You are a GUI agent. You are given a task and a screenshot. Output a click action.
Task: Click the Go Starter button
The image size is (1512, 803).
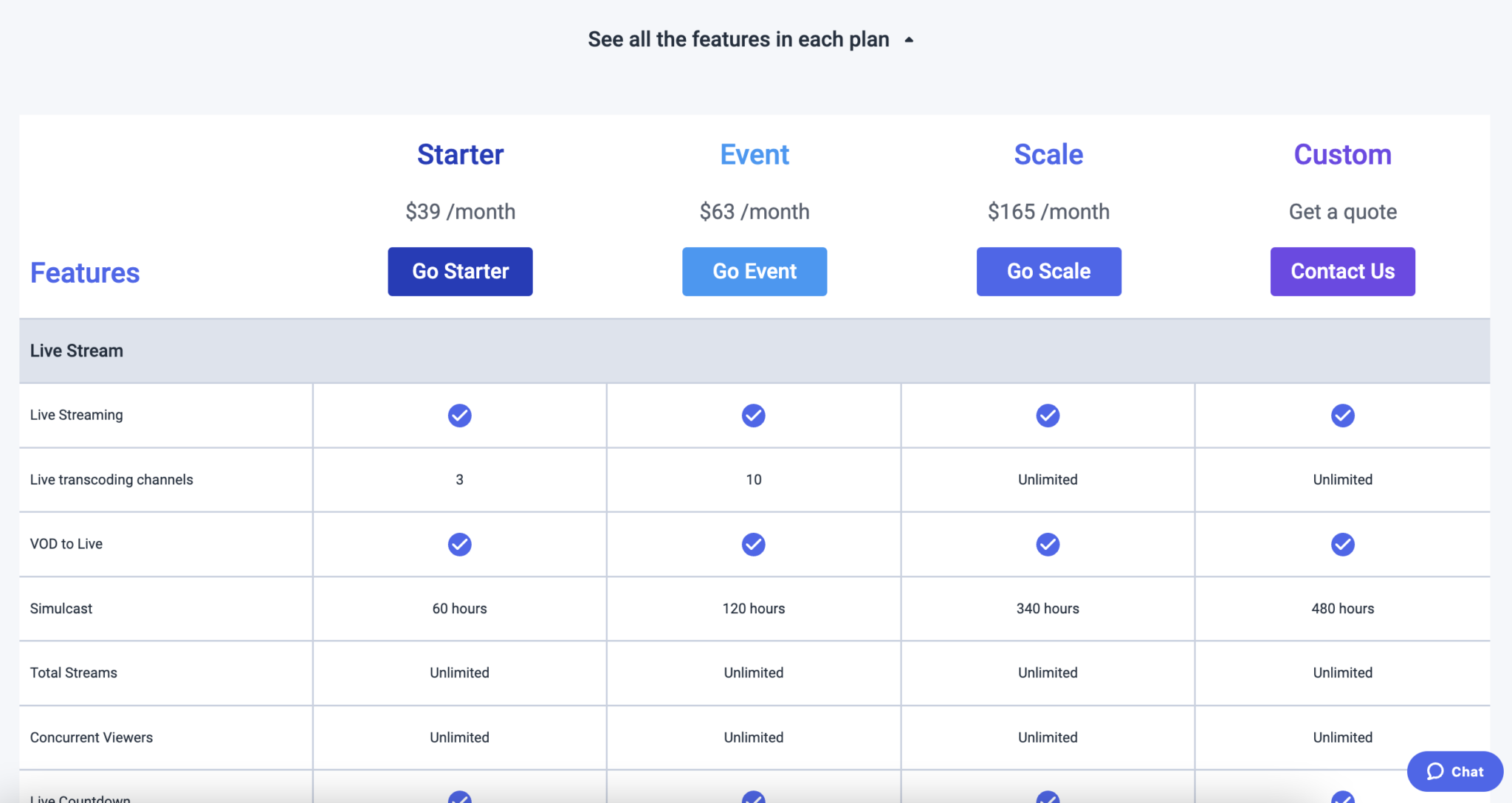click(459, 271)
